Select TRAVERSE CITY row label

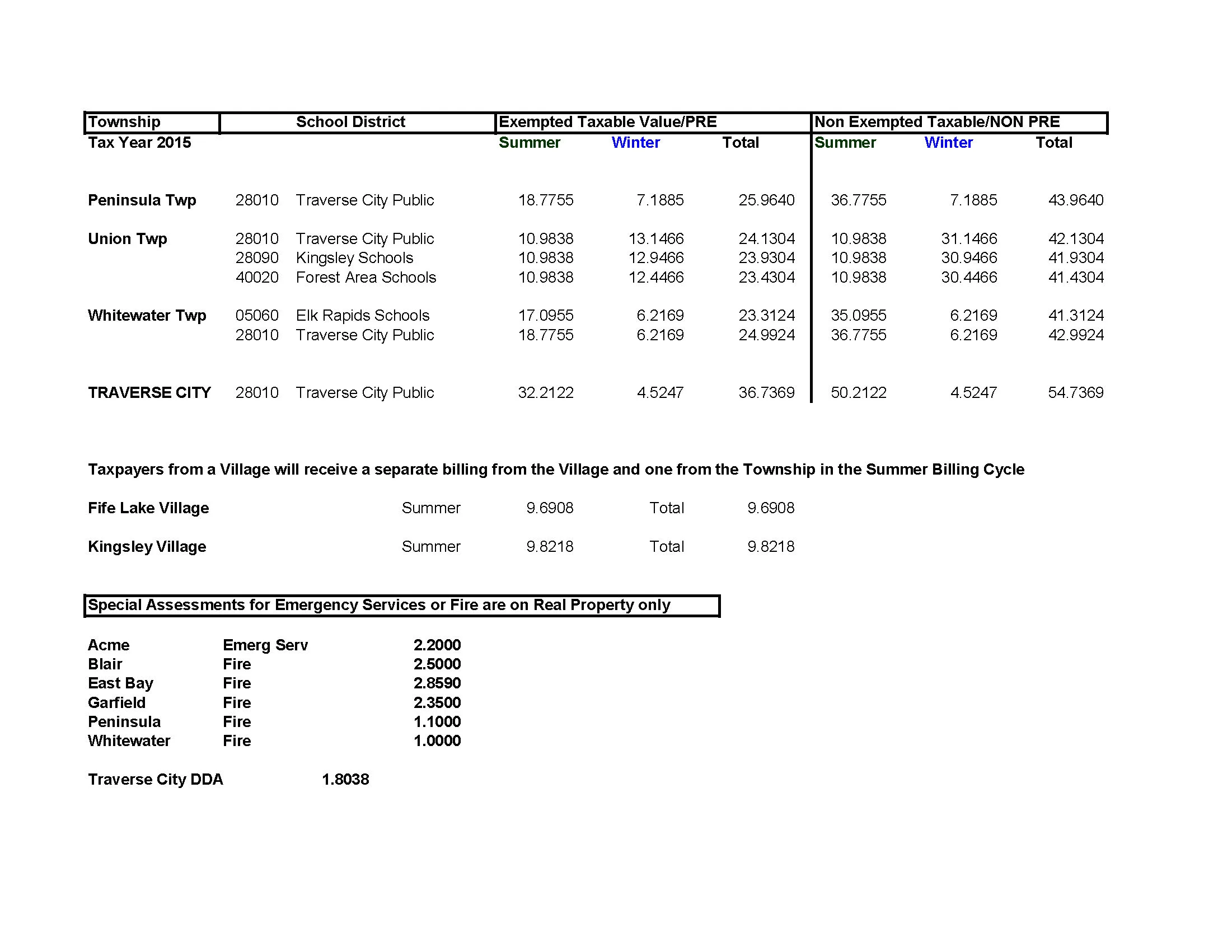149,392
